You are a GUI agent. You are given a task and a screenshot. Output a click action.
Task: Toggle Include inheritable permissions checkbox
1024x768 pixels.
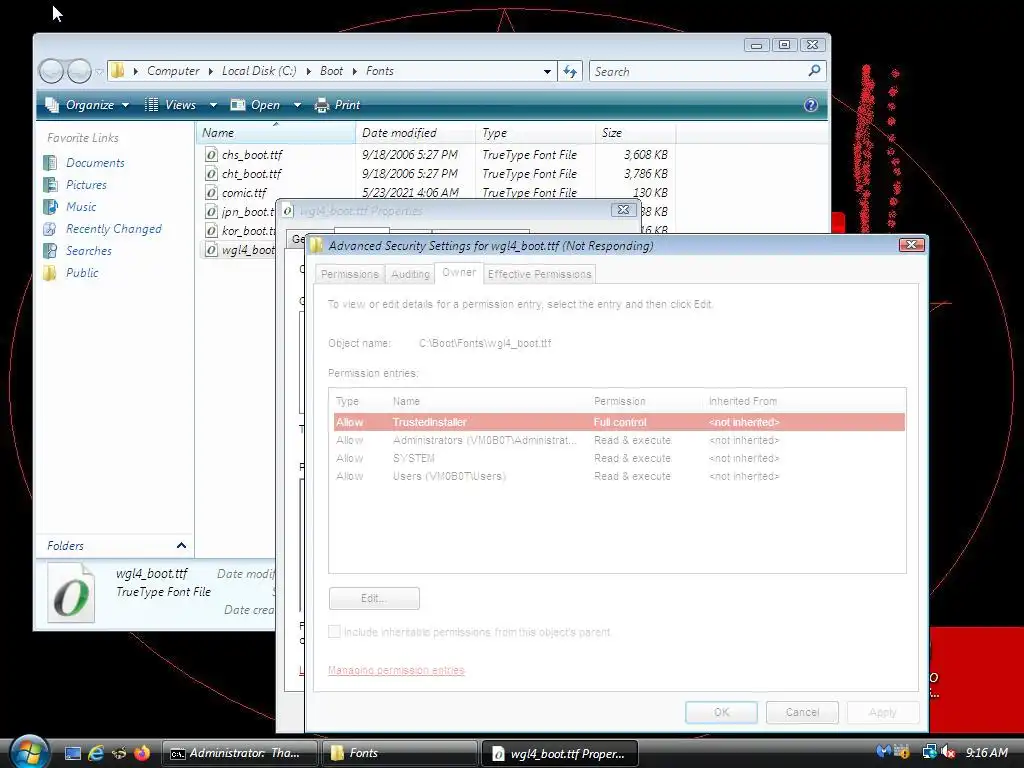pyautogui.click(x=334, y=632)
